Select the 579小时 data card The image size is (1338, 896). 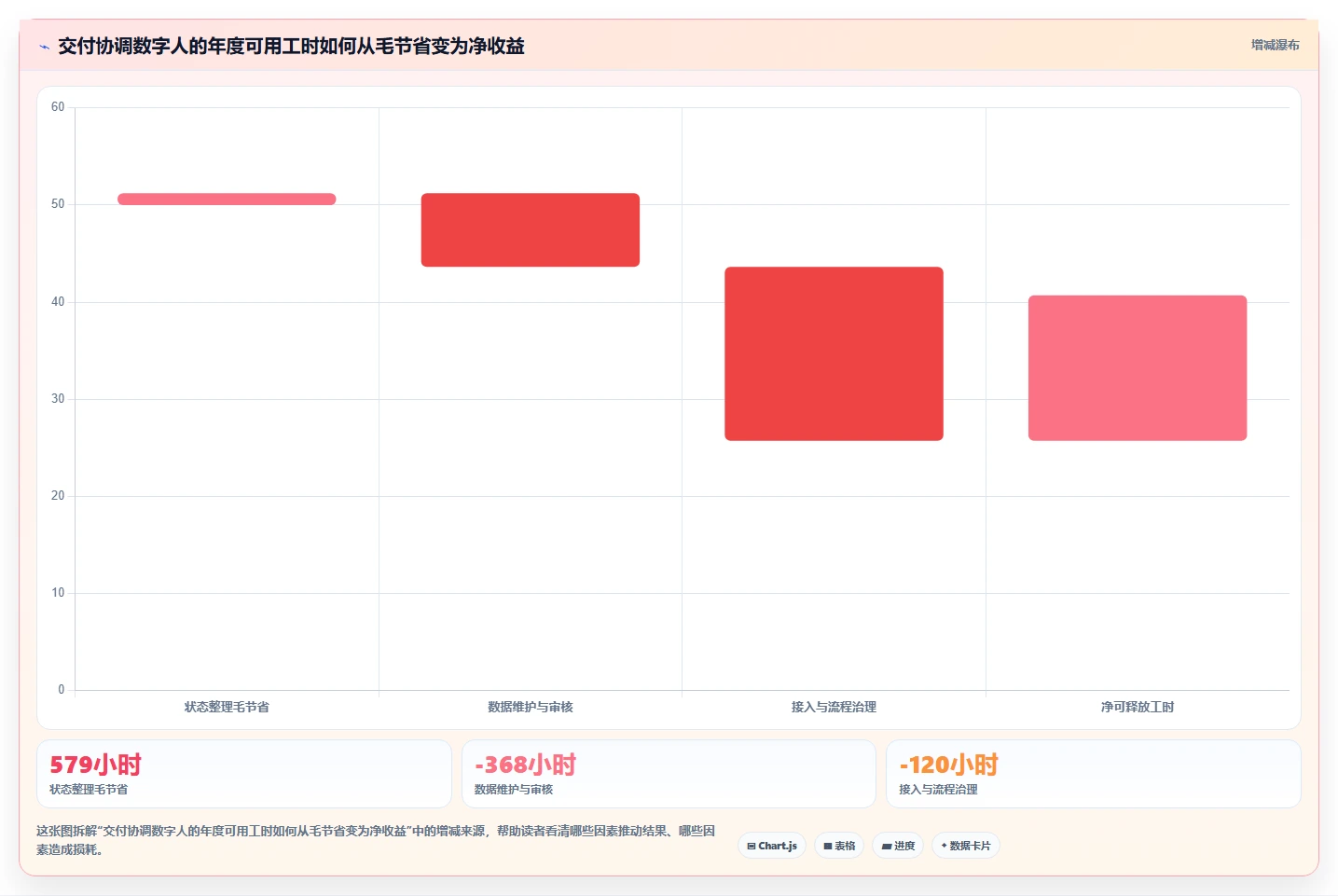[x=244, y=774]
